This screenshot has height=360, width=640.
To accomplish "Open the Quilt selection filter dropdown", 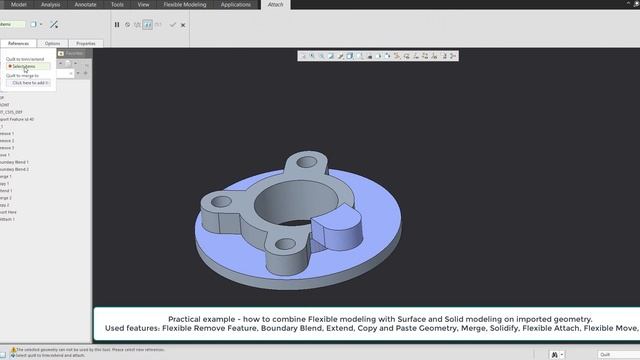I will tap(618, 355).
